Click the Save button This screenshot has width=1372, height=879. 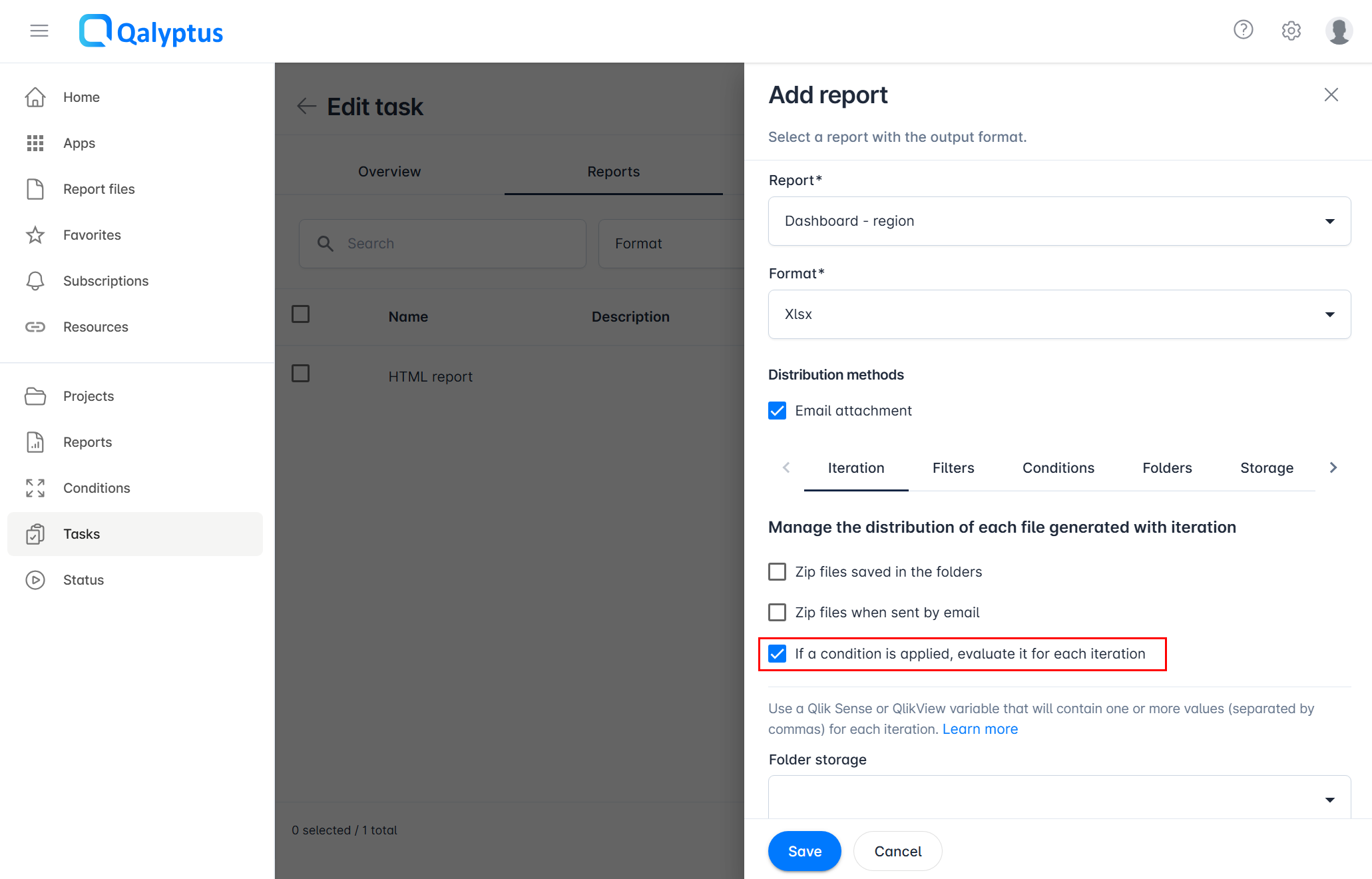point(804,851)
